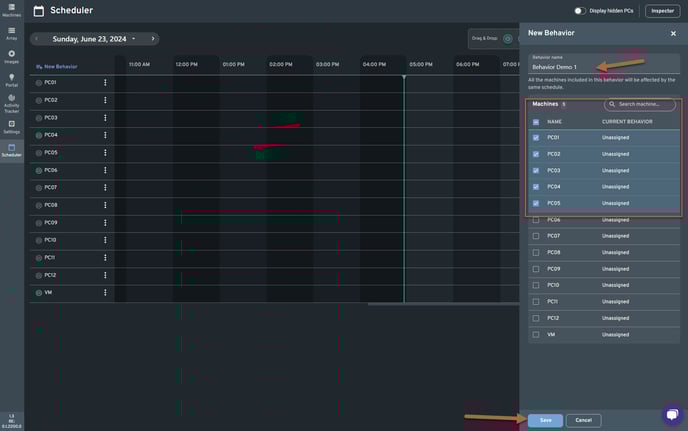This screenshot has height=431, width=688.
Task: Click the New Behavior link above PC list
Action: point(57,67)
